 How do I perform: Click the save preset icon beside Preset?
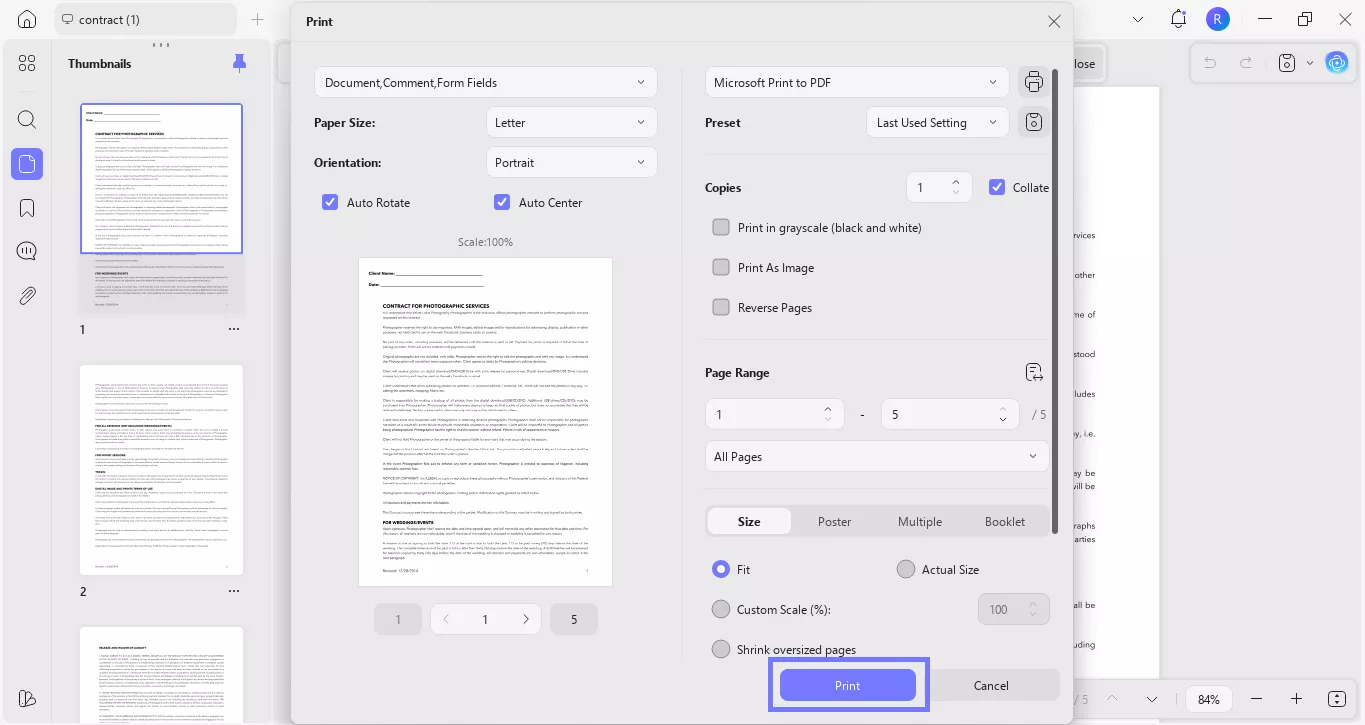1033,122
